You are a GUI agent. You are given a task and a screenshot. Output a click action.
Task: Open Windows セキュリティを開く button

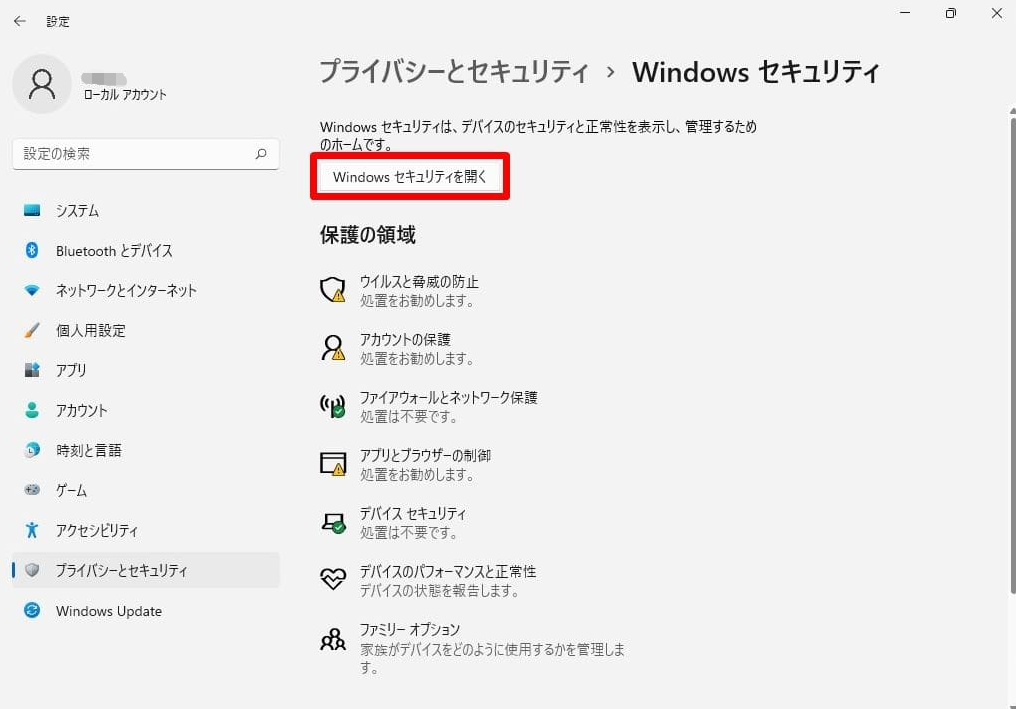410,176
